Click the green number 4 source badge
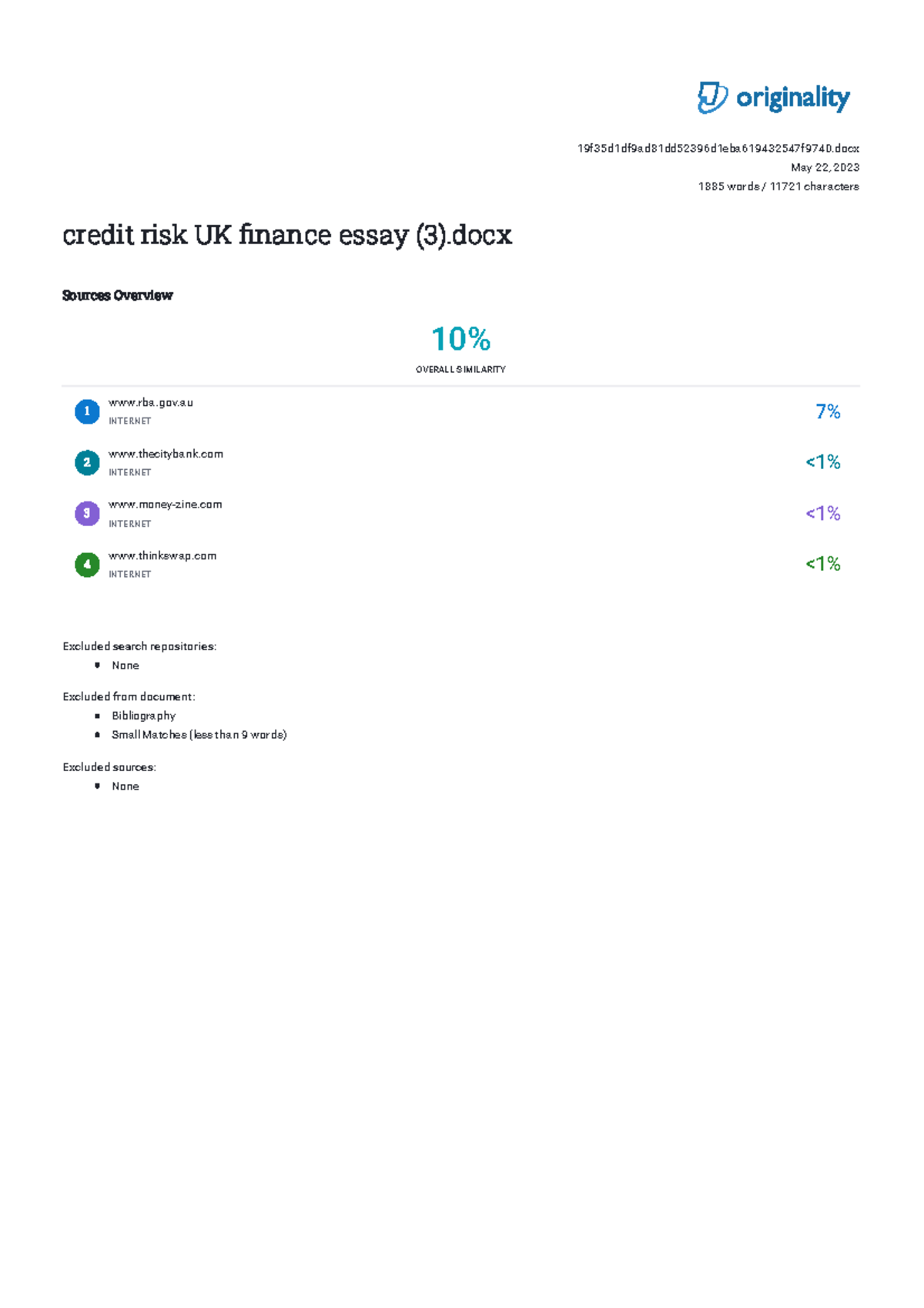This screenshot has height=1308, width=924. click(87, 565)
